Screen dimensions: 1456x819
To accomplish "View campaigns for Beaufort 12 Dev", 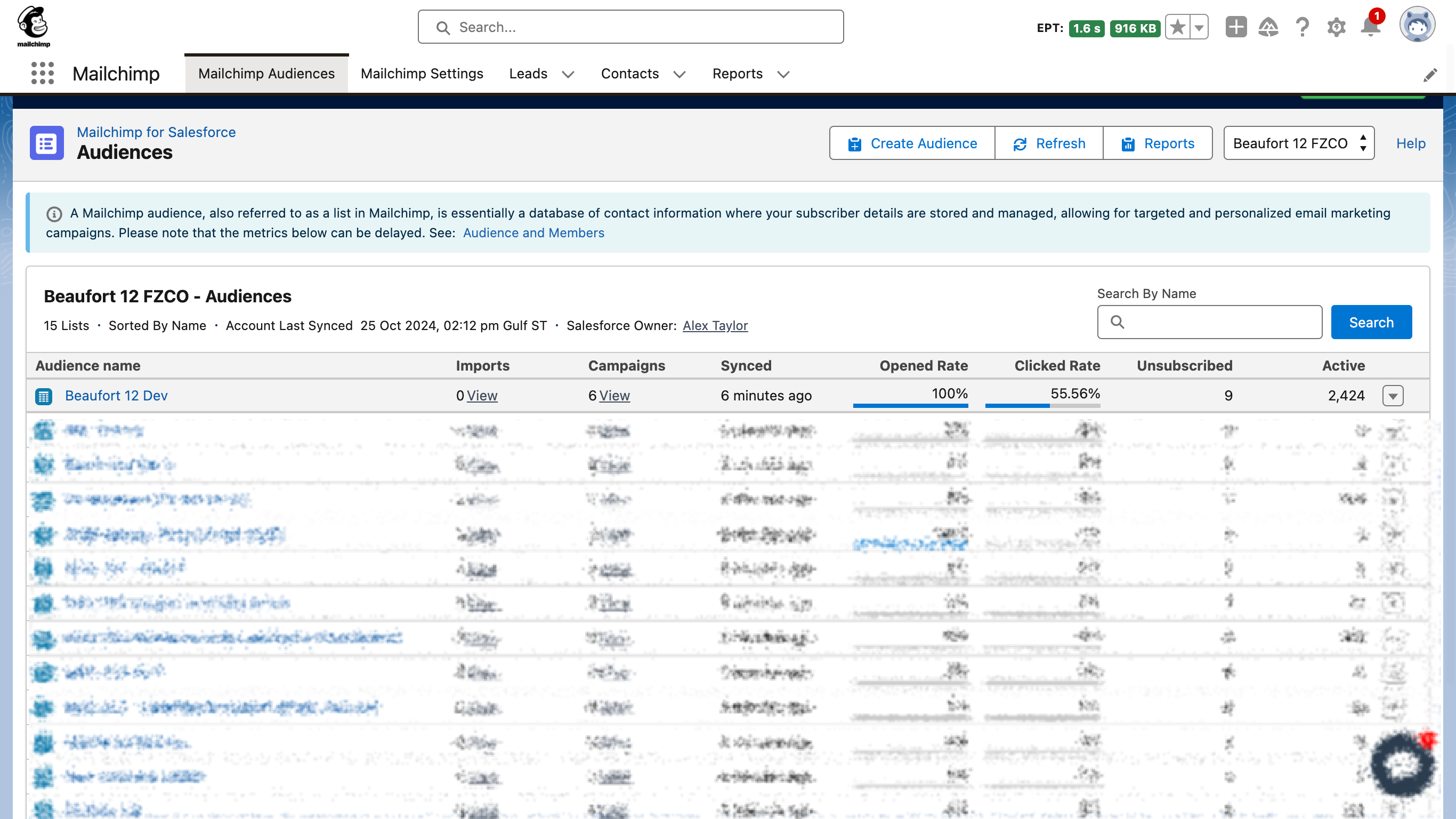I will [x=614, y=395].
